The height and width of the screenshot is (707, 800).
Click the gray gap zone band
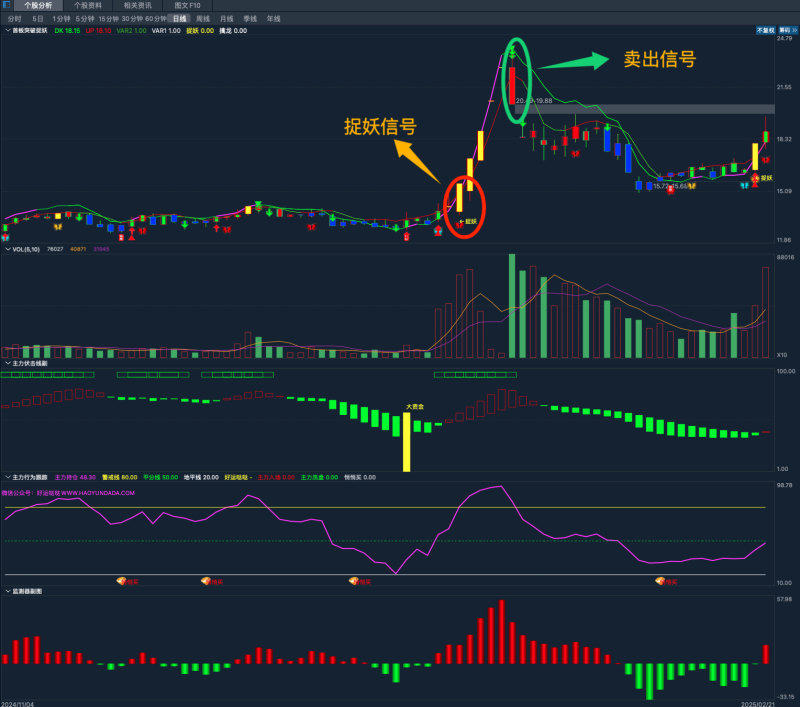pos(645,109)
